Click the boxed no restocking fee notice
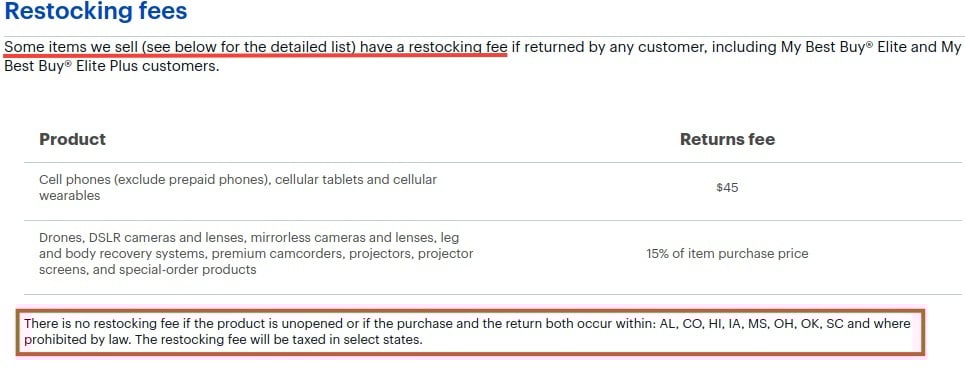 click(471, 332)
